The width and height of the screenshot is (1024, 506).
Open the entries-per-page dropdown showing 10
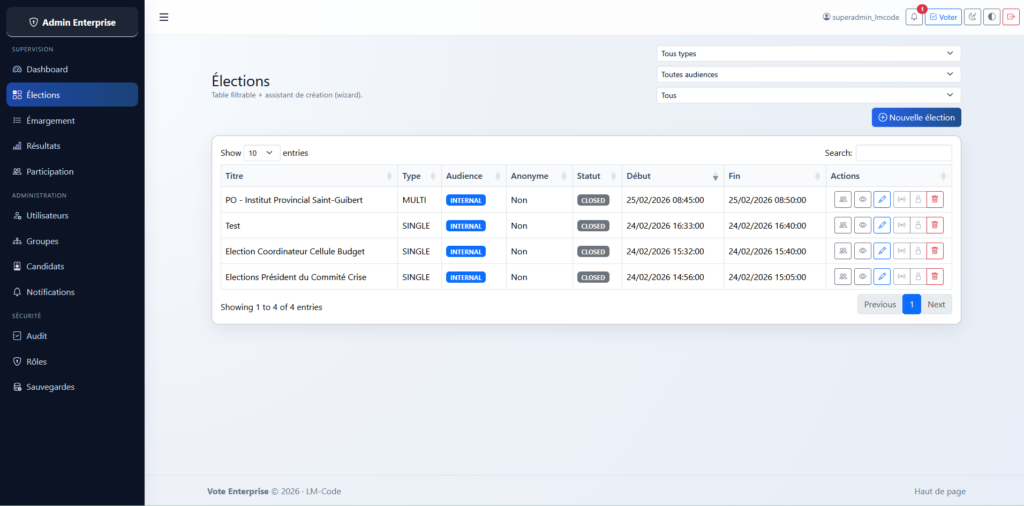click(262, 153)
